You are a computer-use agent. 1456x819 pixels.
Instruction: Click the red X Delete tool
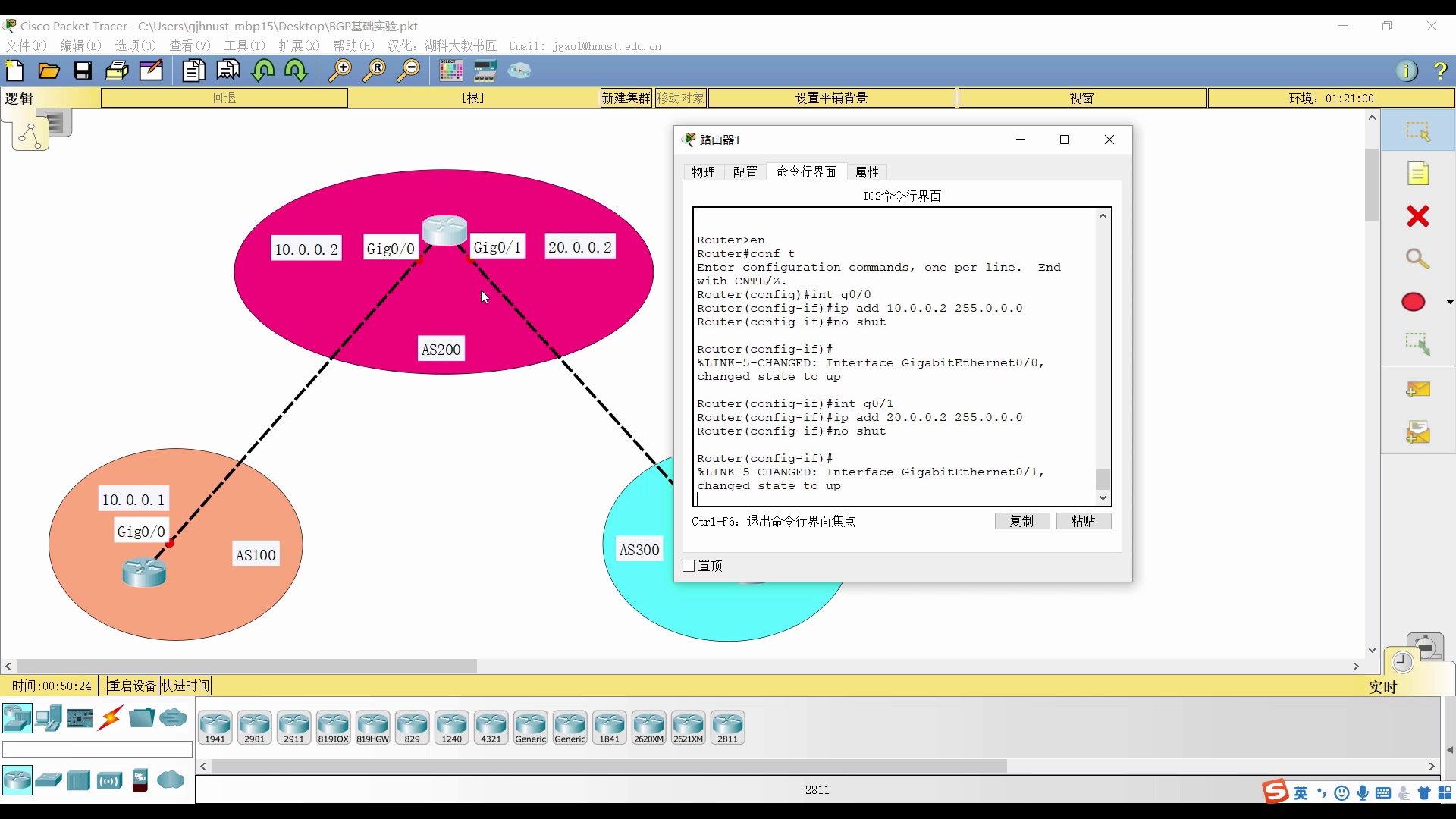1418,216
